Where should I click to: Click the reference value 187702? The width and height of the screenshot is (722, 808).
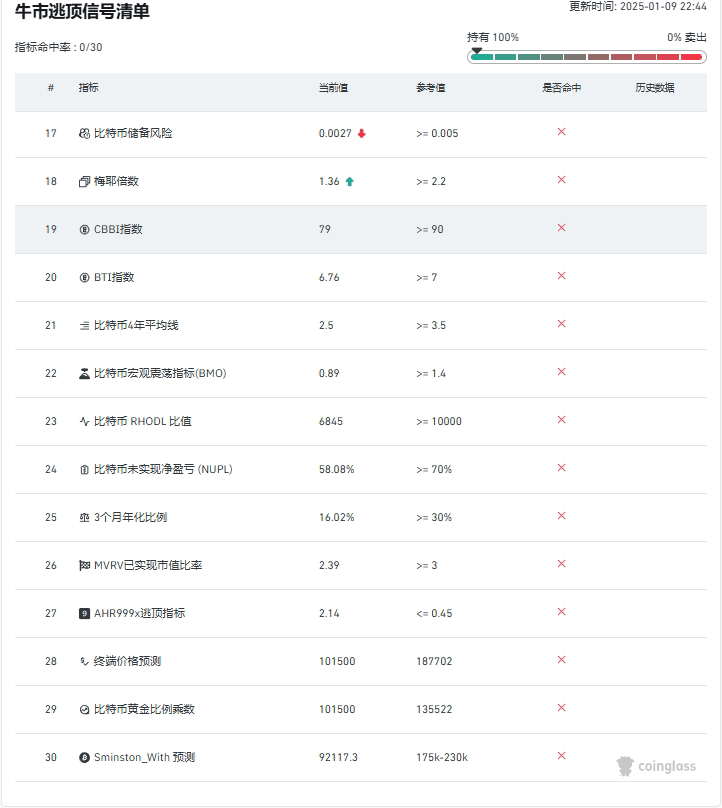pyautogui.click(x=434, y=661)
